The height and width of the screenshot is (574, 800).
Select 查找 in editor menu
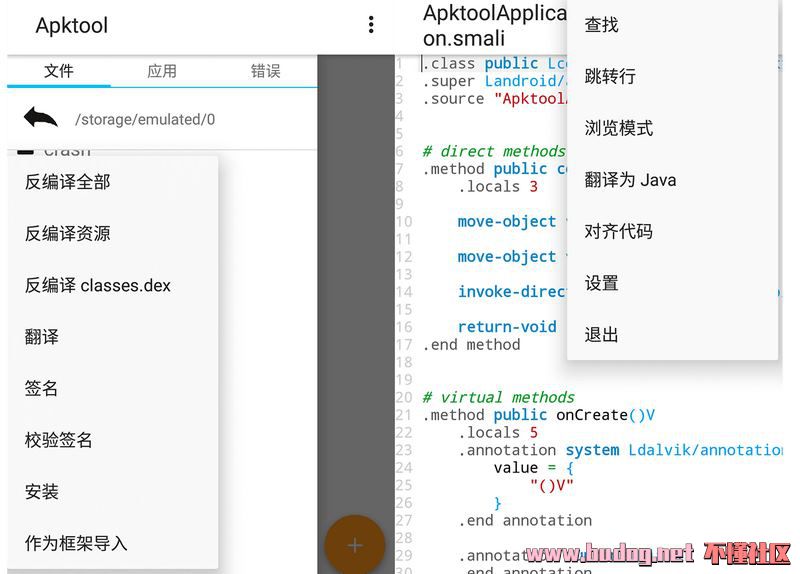pyautogui.click(x=602, y=25)
